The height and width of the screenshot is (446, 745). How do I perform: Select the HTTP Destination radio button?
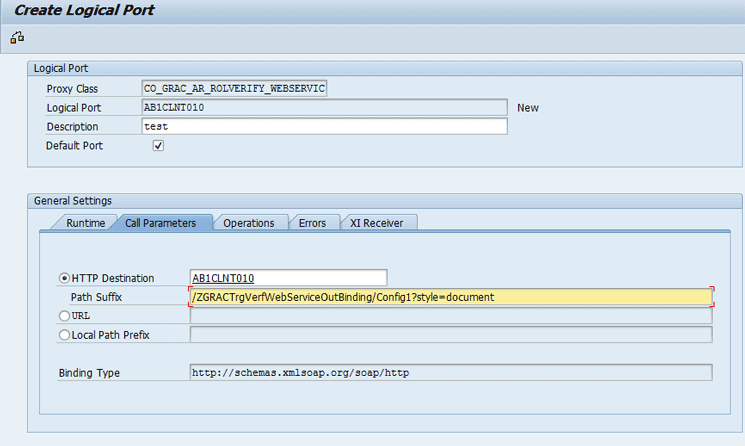(65, 278)
